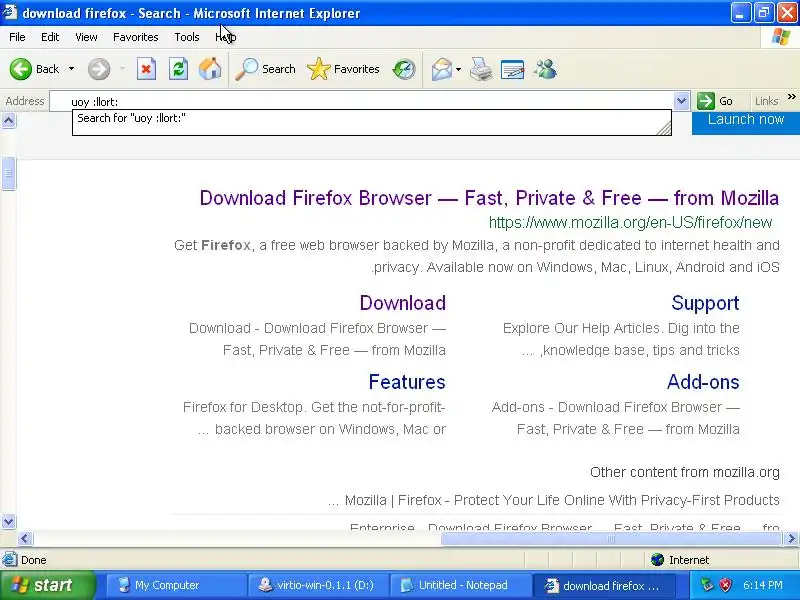The image size is (800, 600).
Task: Click inside the Address bar field
Action: coord(362,101)
